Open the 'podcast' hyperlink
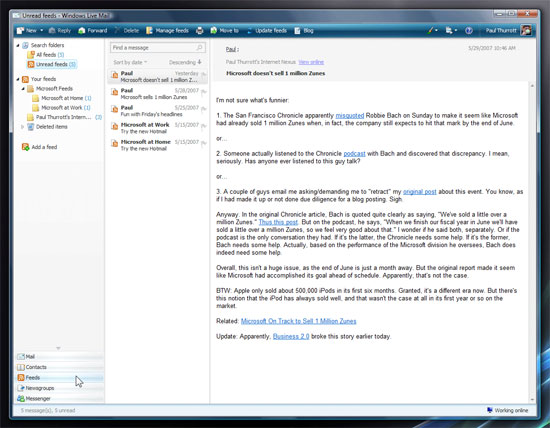This screenshot has height=428, width=550. pyautogui.click(x=354, y=154)
